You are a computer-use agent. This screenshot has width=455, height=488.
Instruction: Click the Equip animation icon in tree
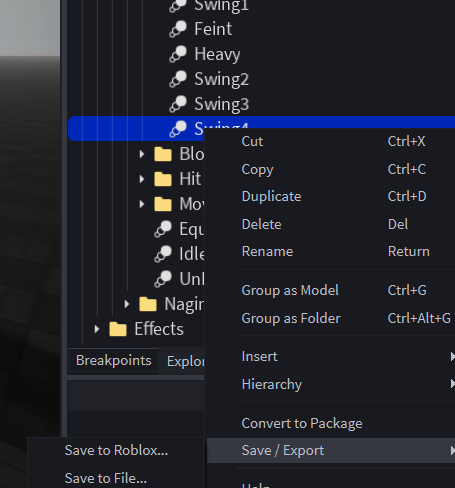163,229
